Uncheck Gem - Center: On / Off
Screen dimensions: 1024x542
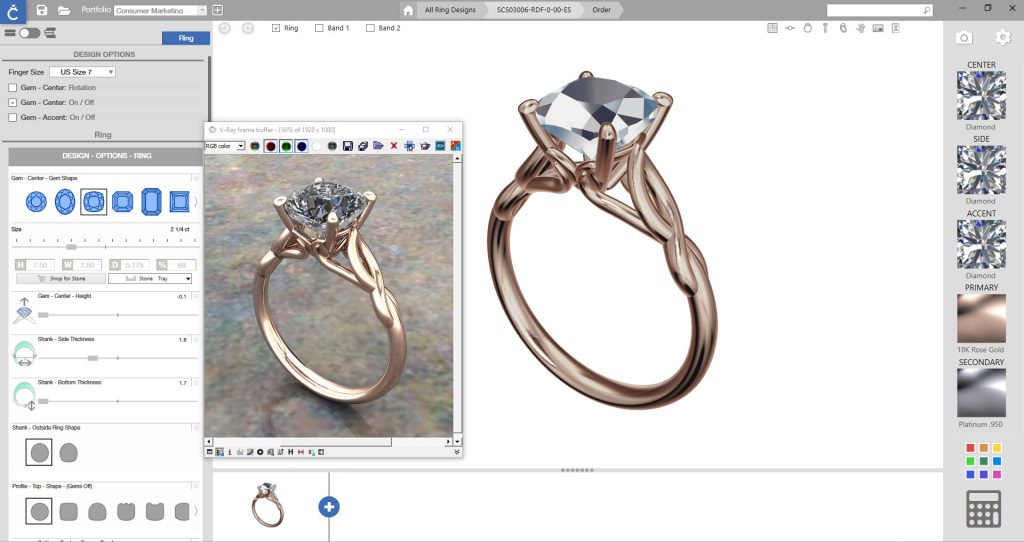pyautogui.click(x=12, y=103)
